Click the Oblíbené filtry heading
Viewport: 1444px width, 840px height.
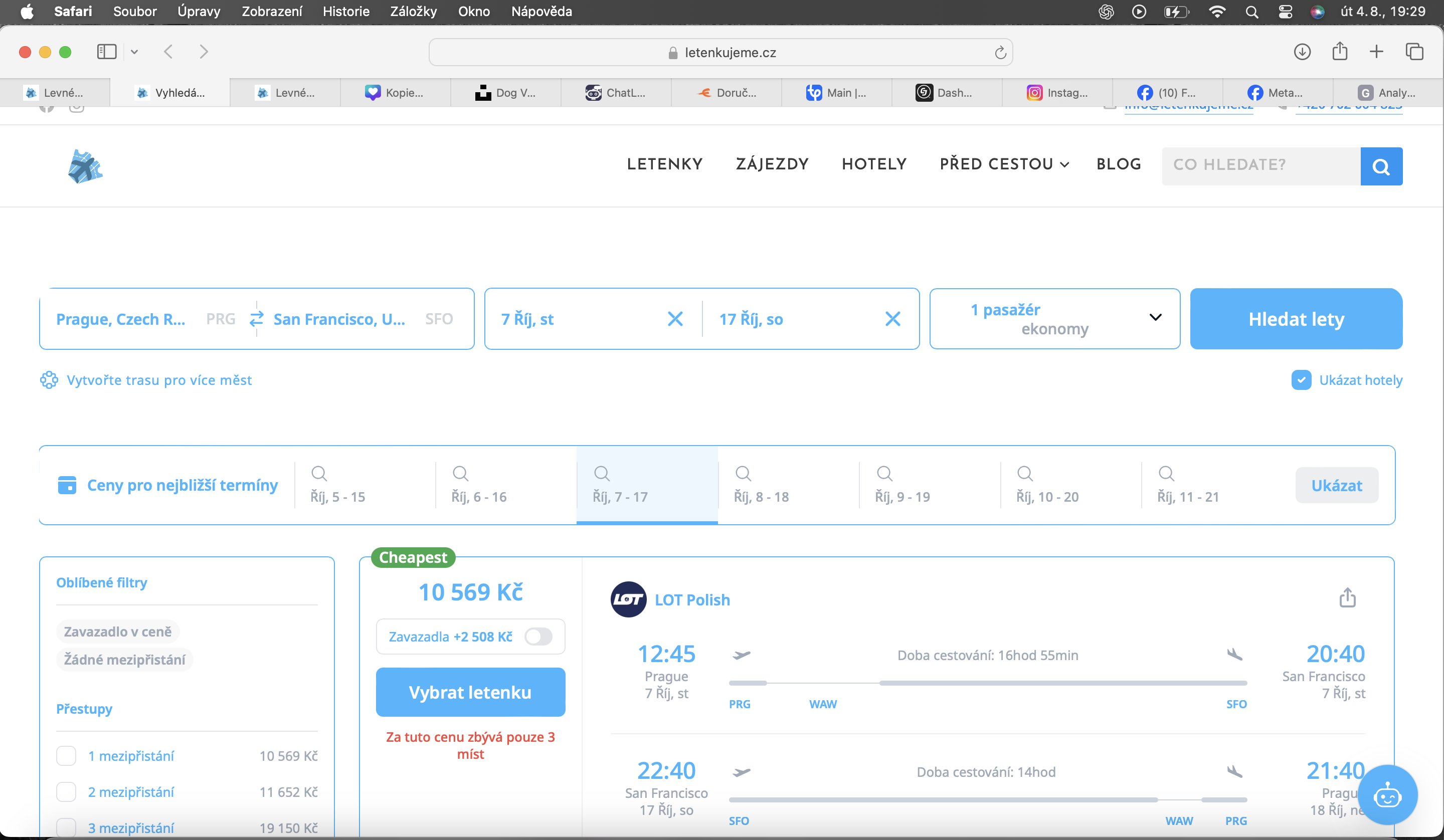point(101,582)
